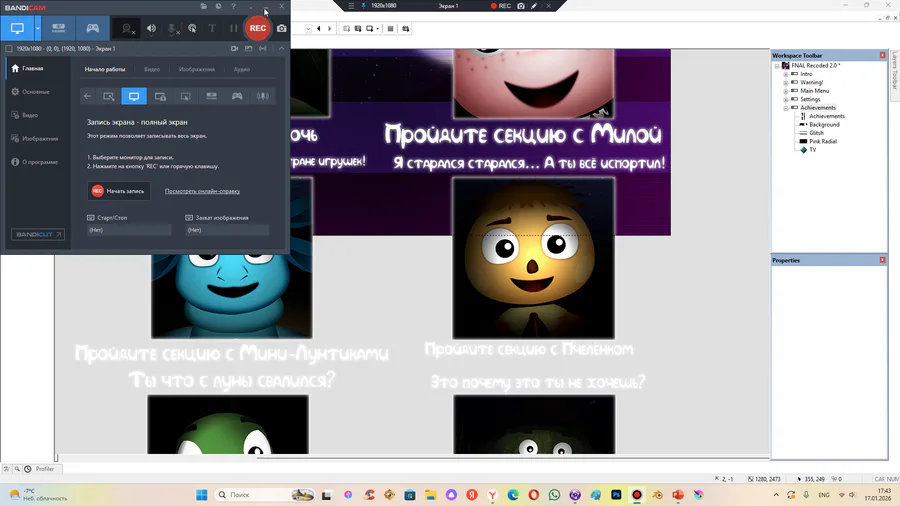
Task: Open dropdown arrow beside screen recording mode
Action: pyautogui.click(x=38, y=28)
